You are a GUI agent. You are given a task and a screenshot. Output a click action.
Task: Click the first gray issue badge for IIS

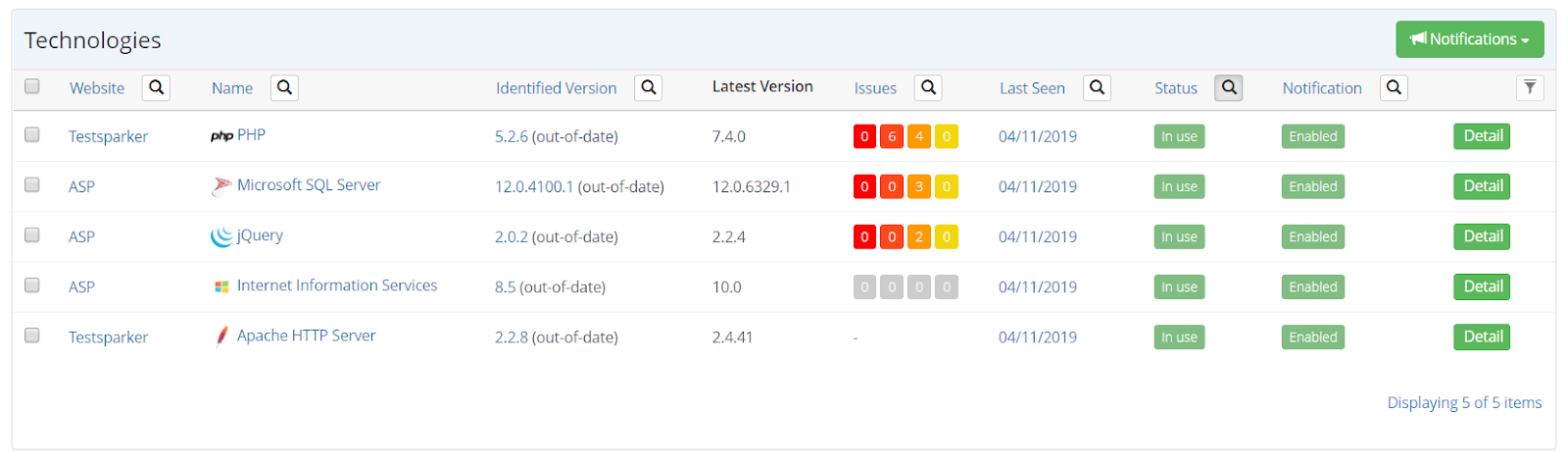coord(864,286)
